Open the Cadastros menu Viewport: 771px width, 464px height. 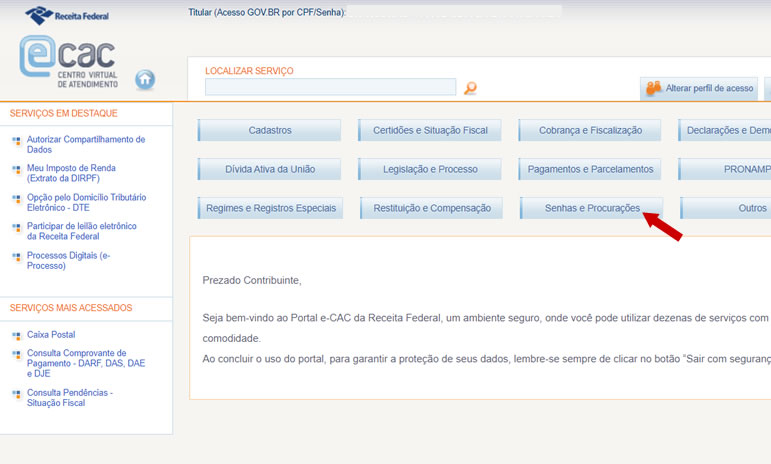tap(270, 130)
